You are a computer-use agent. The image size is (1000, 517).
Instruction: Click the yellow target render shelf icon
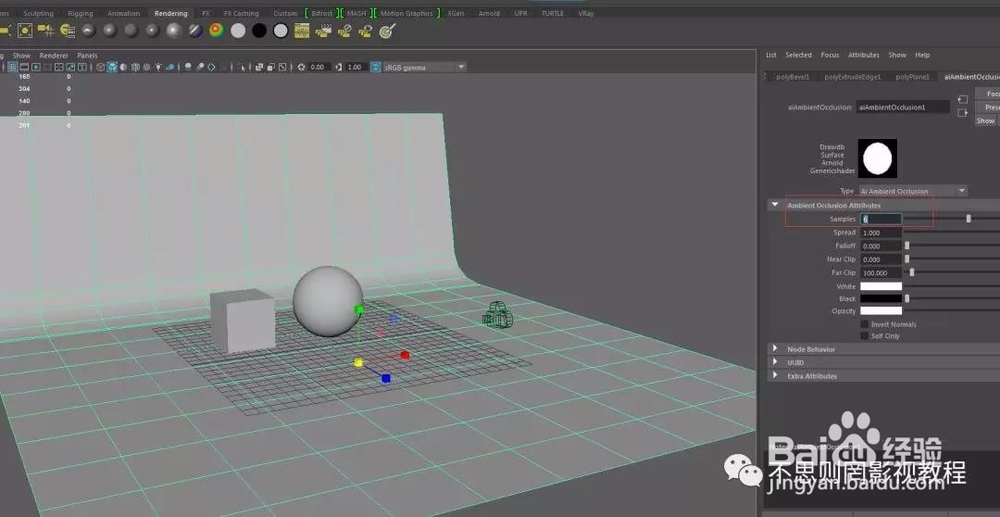(x=387, y=30)
